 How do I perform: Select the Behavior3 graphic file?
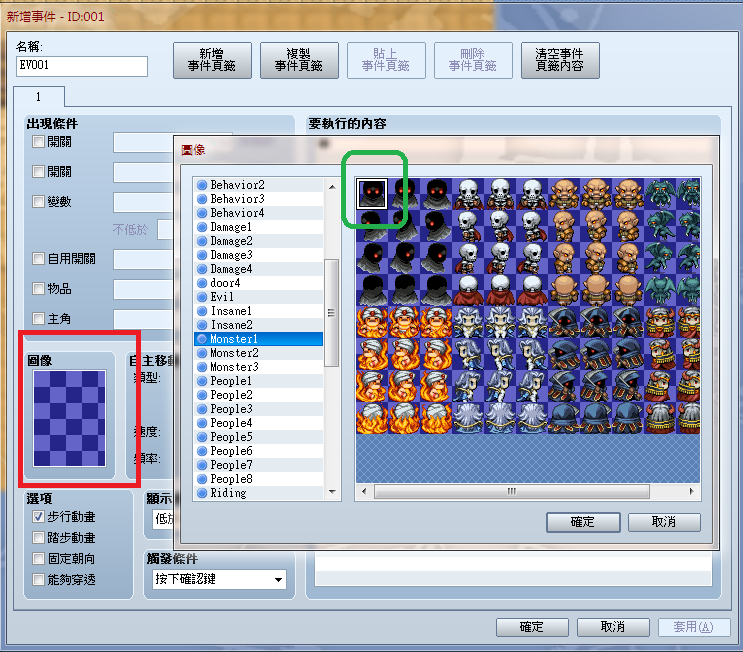(x=258, y=199)
